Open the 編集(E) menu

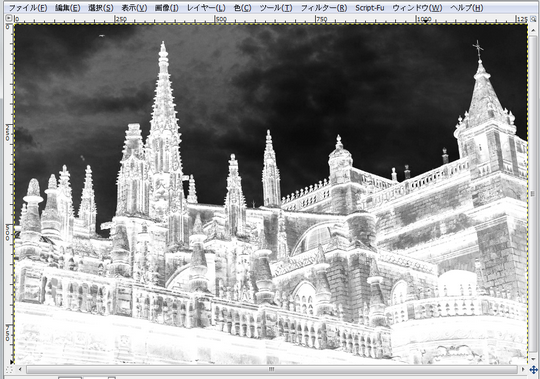tap(68, 8)
